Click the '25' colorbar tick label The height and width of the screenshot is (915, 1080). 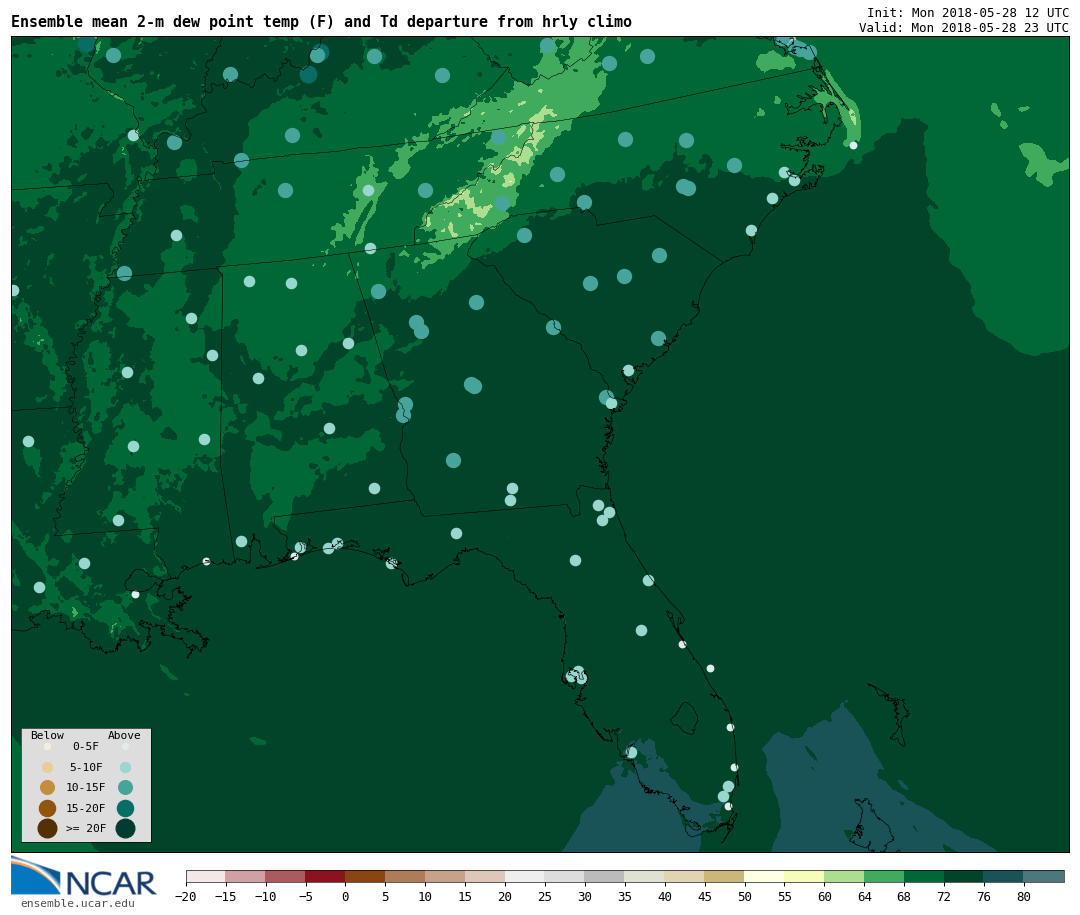click(545, 896)
